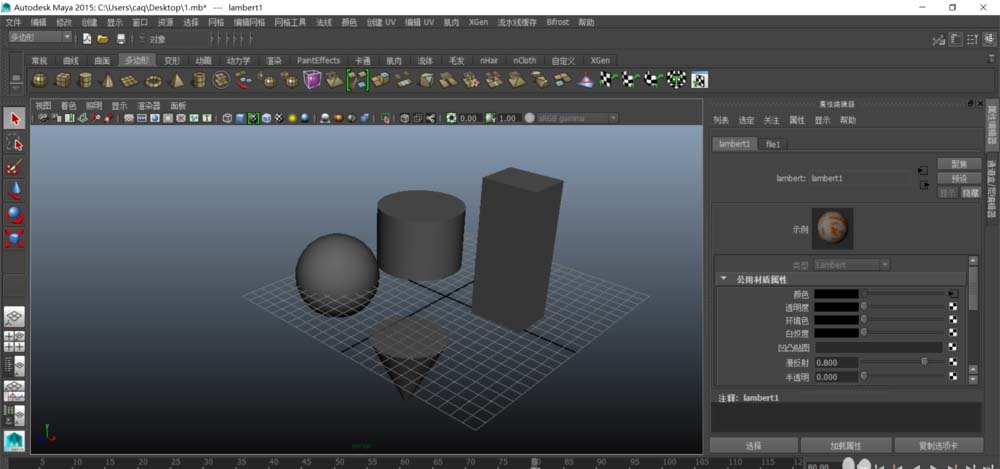Screen dimensions: 1000x469
Task: Click the purple cube shelf icon
Action: [313, 80]
